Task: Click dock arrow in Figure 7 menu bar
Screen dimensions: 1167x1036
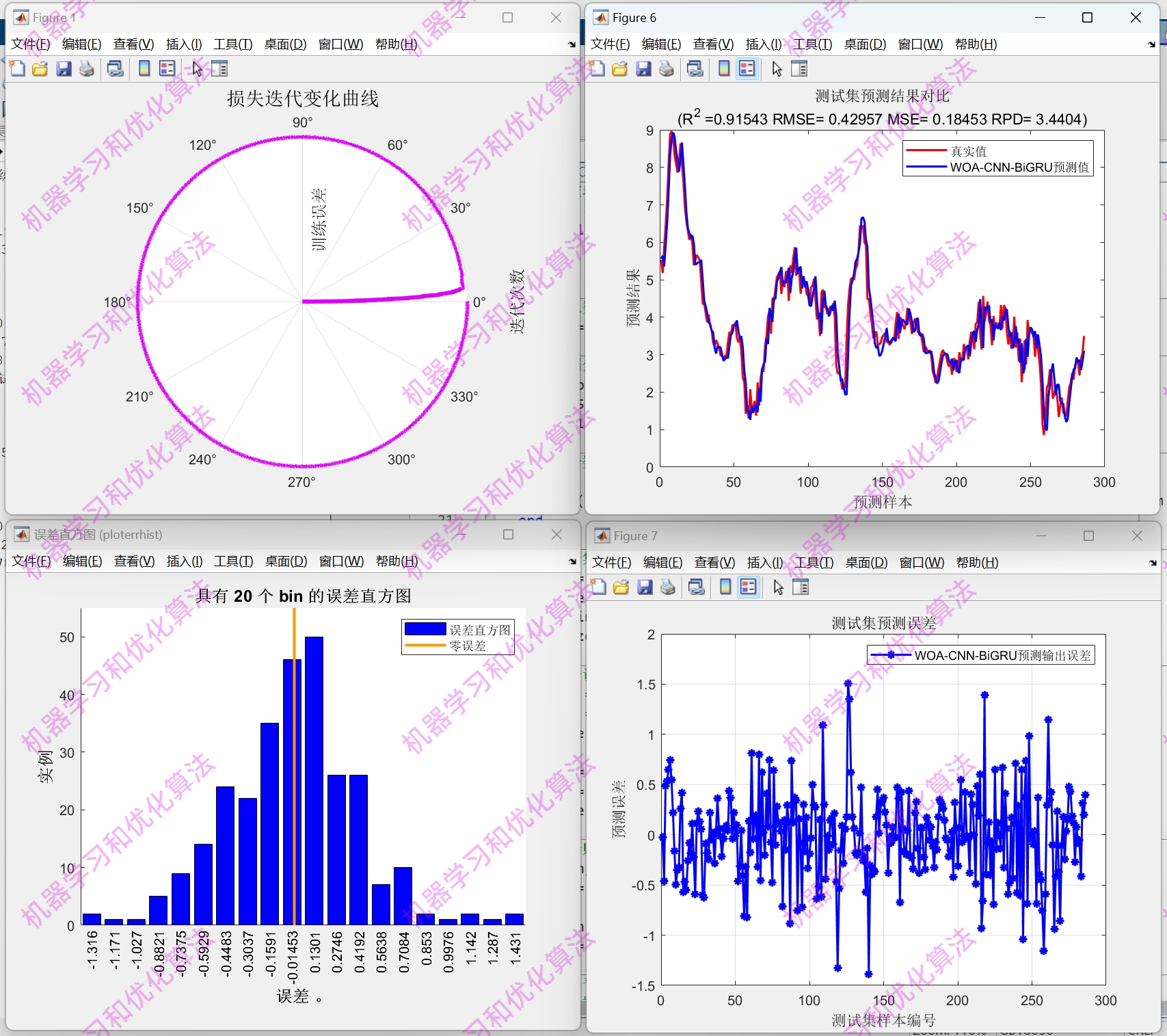Action: coord(1153,563)
